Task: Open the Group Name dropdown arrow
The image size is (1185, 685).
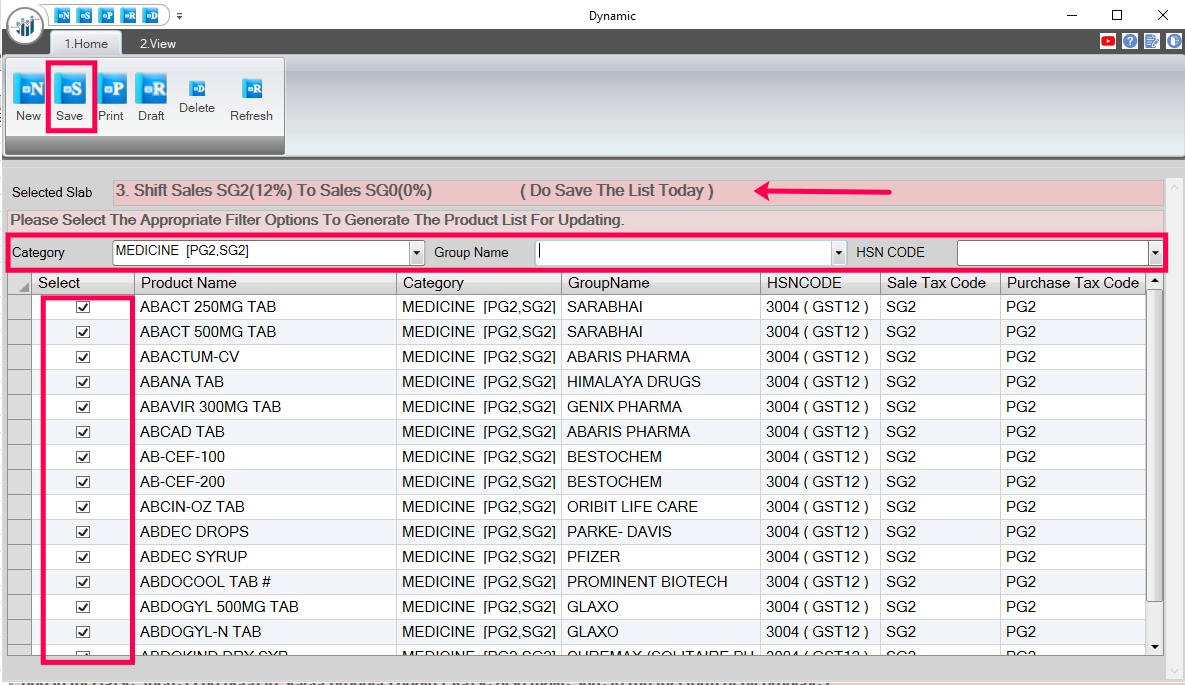Action: click(839, 253)
